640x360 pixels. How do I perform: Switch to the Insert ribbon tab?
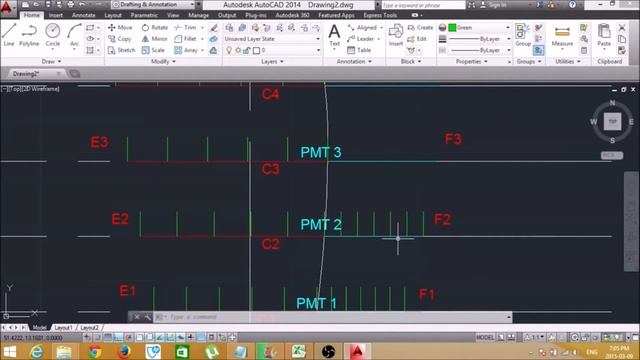56,15
